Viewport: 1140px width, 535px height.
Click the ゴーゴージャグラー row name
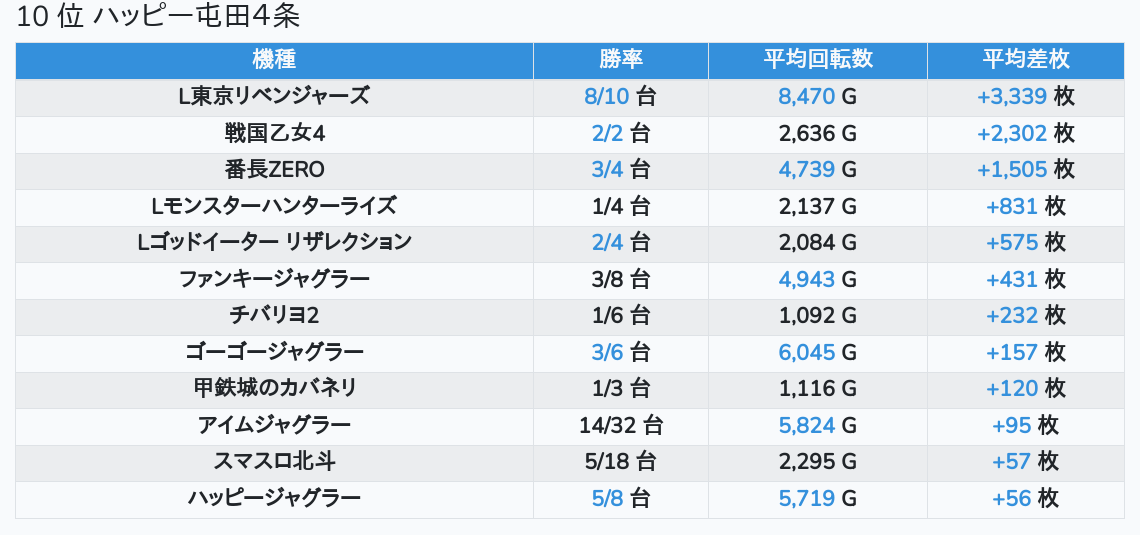point(274,352)
